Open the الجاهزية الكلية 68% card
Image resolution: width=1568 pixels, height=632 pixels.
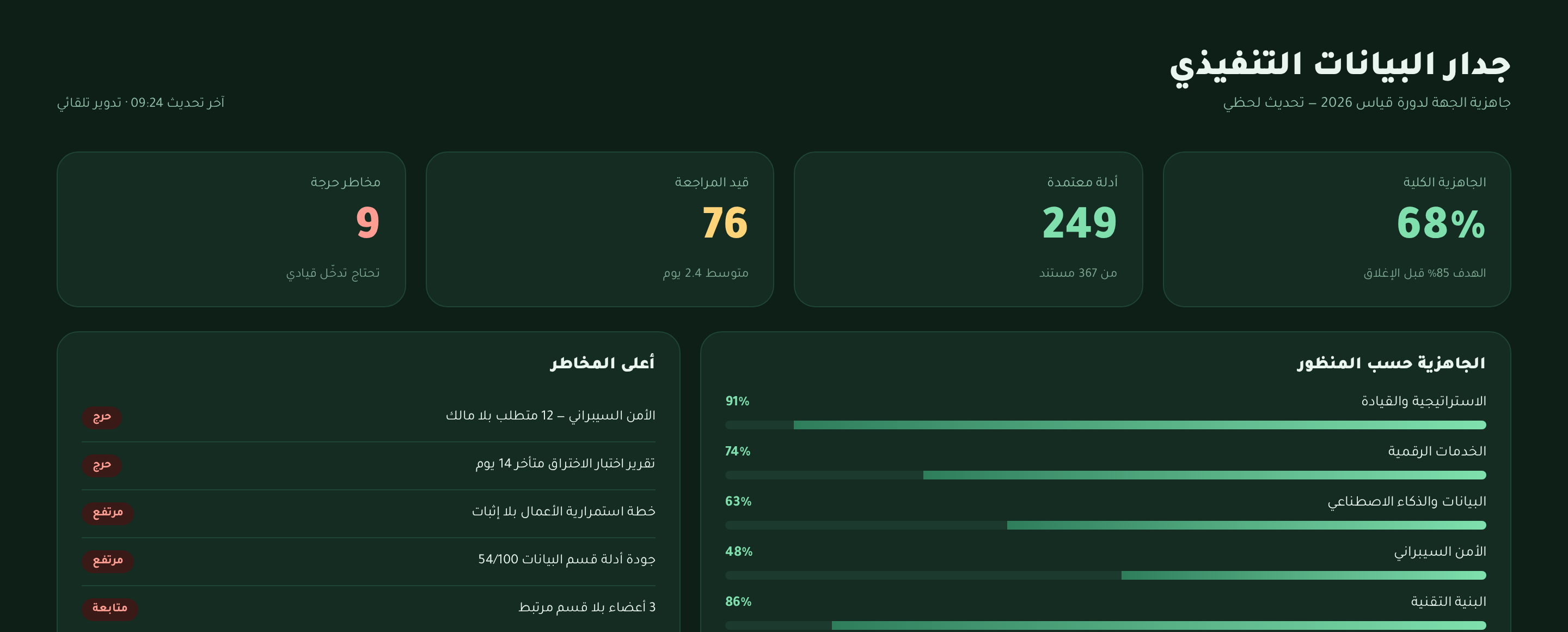pos(1337,229)
